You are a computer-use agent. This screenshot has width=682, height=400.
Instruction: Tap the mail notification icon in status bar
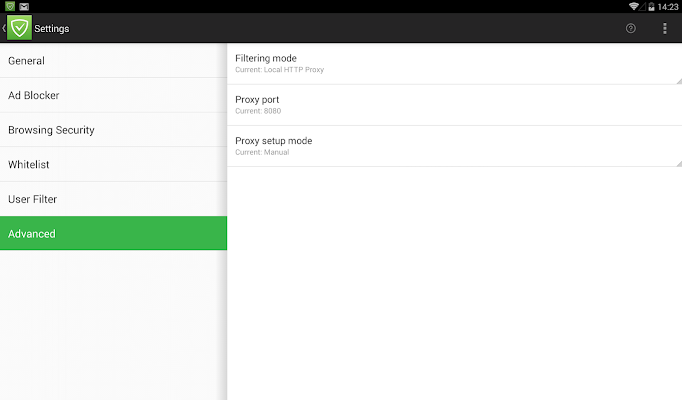(x=23, y=6)
